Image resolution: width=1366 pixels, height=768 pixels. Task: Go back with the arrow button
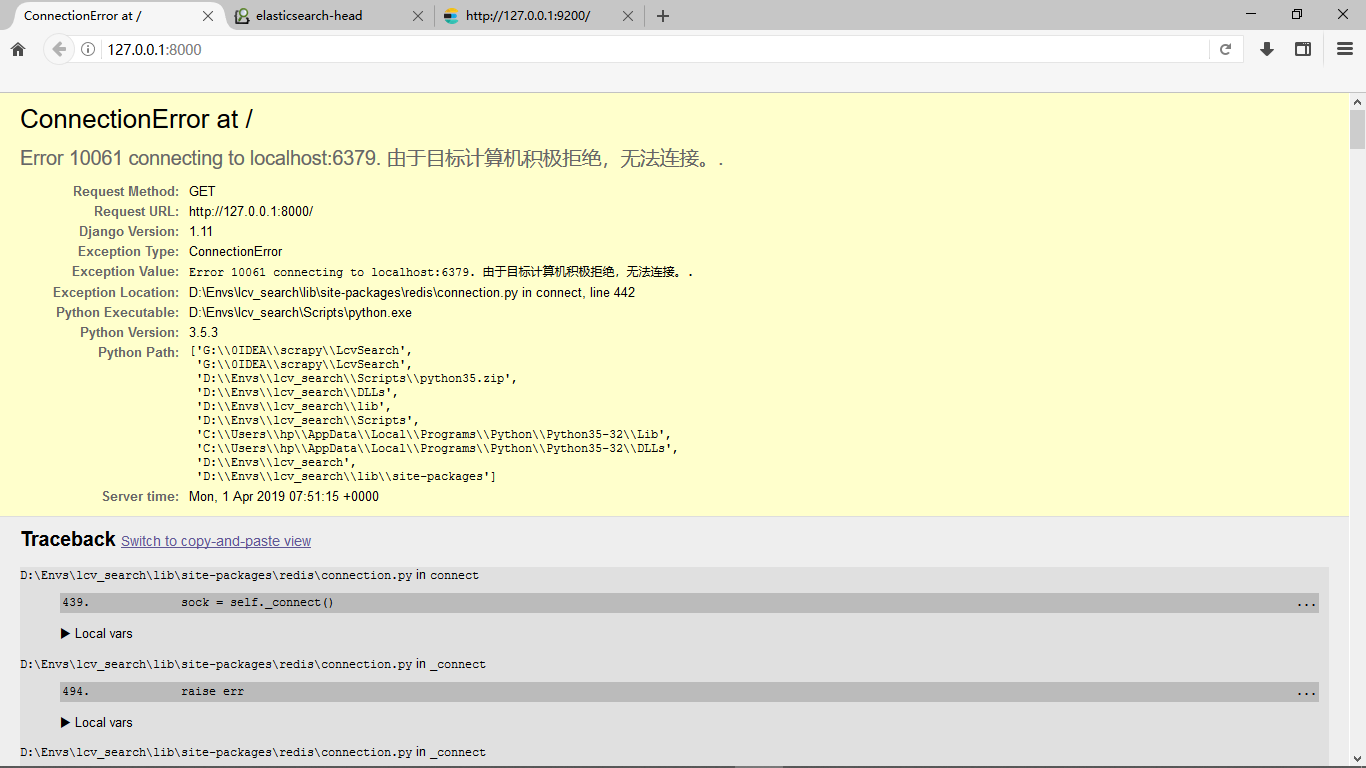(x=59, y=49)
